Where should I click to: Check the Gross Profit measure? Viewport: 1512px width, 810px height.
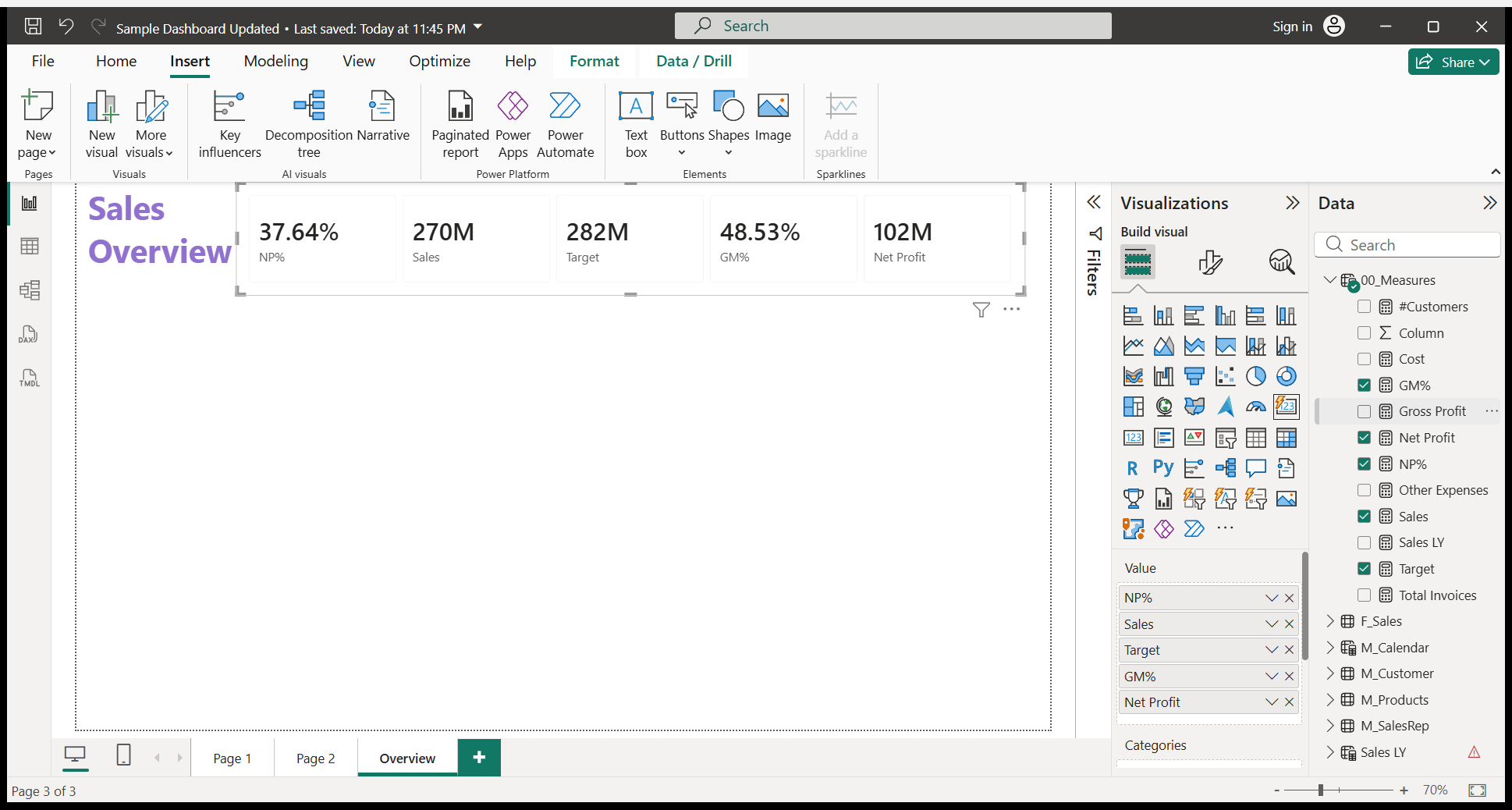click(x=1364, y=411)
